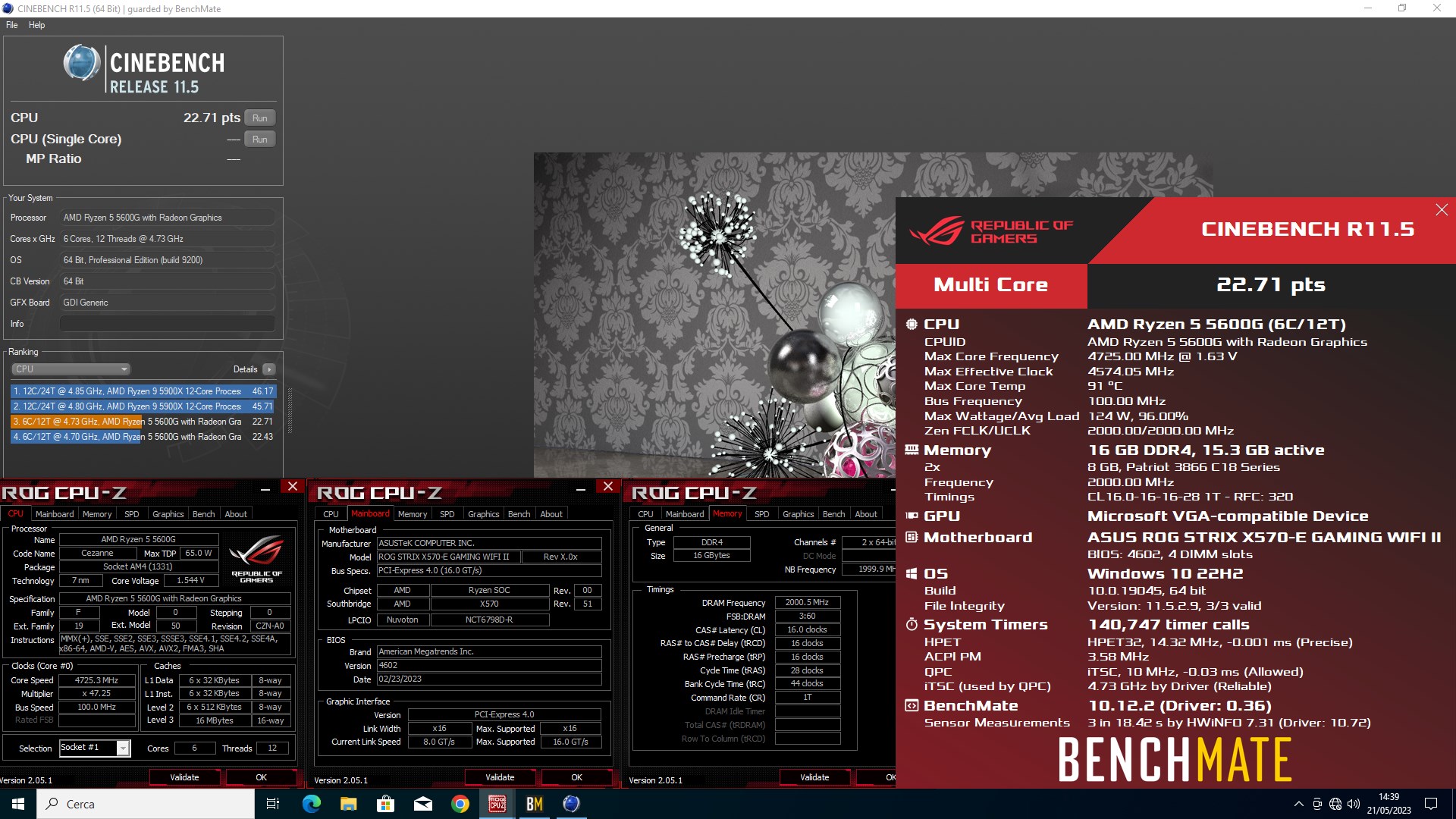Select Mainboard tab in first CPU-Z

[55, 514]
